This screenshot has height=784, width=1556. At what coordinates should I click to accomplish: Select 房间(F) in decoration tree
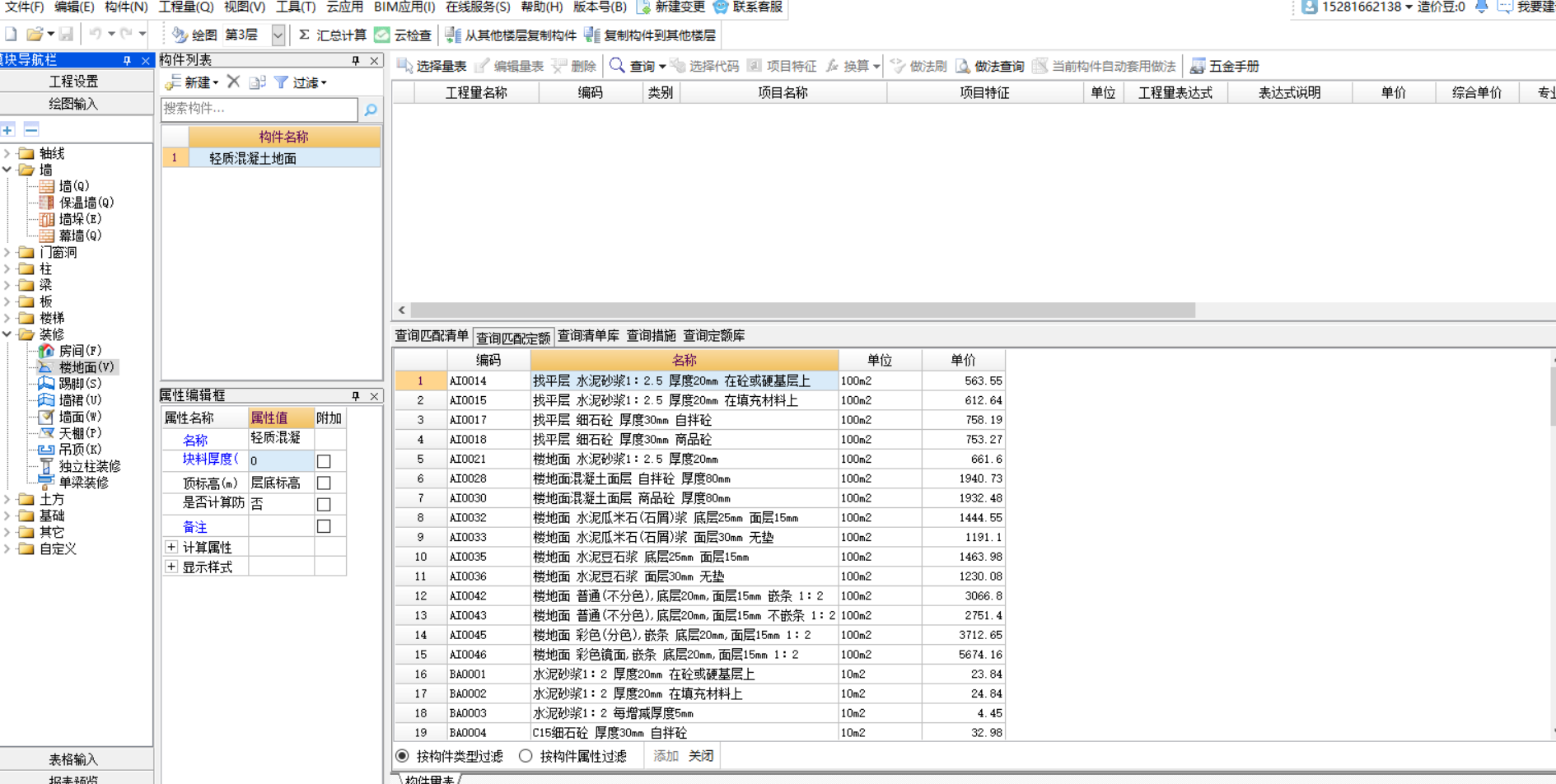pos(71,351)
